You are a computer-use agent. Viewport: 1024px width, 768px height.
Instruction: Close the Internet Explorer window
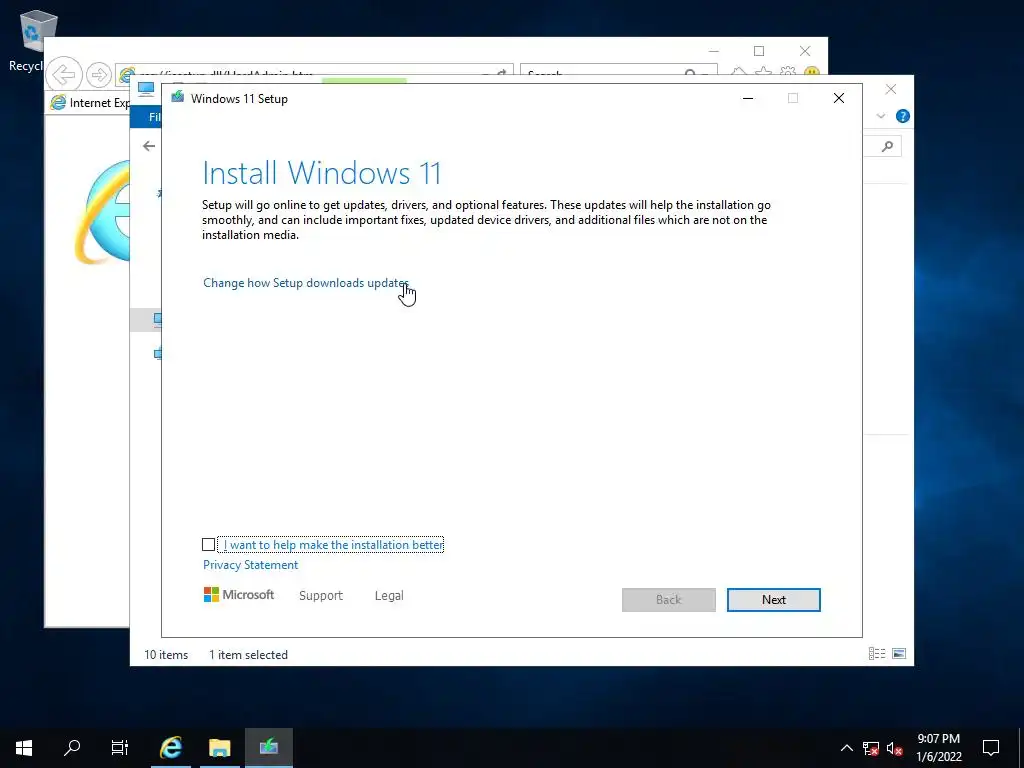(x=805, y=51)
